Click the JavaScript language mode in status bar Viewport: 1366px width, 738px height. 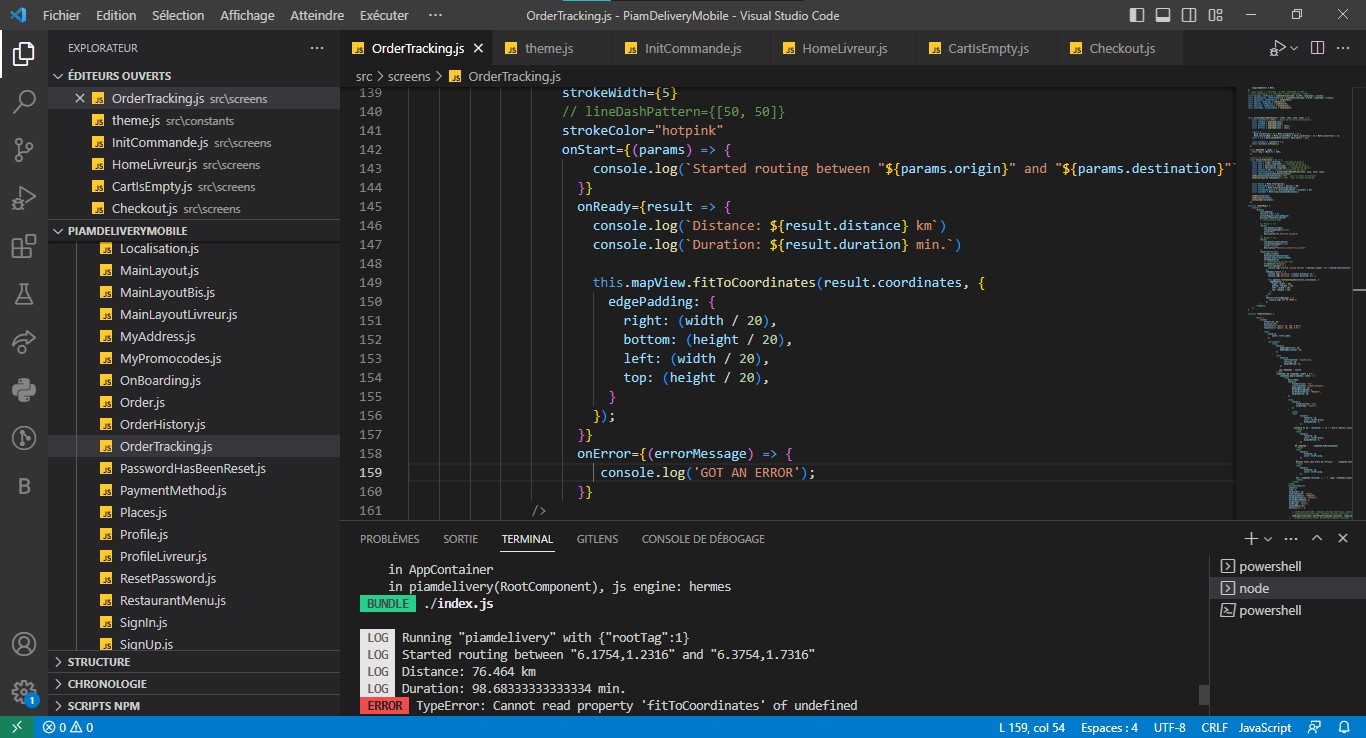(x=1267, y=728)
